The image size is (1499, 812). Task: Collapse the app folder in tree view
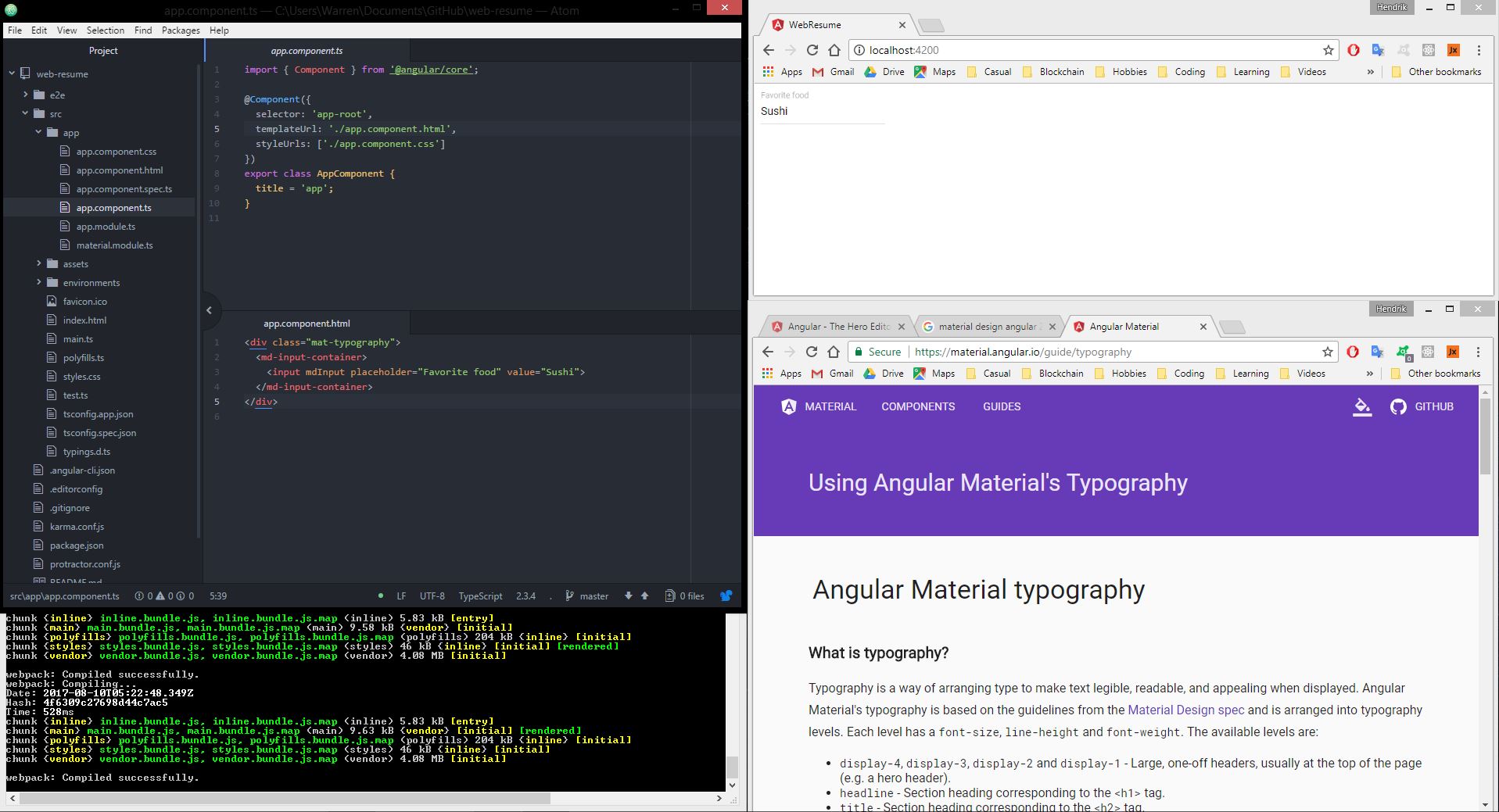pos(38,132)
